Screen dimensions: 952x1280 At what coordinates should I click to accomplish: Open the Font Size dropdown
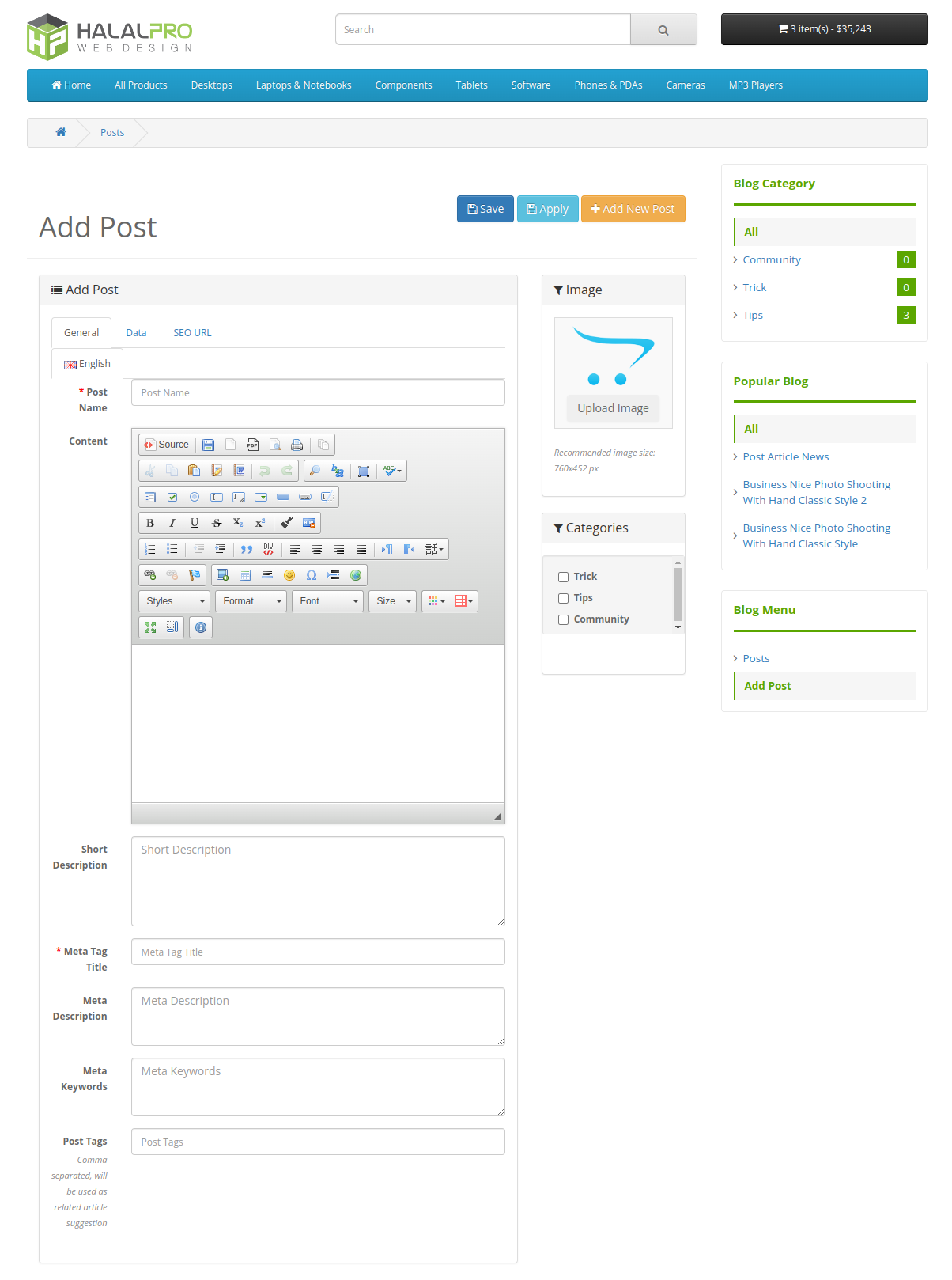[393, 601]
